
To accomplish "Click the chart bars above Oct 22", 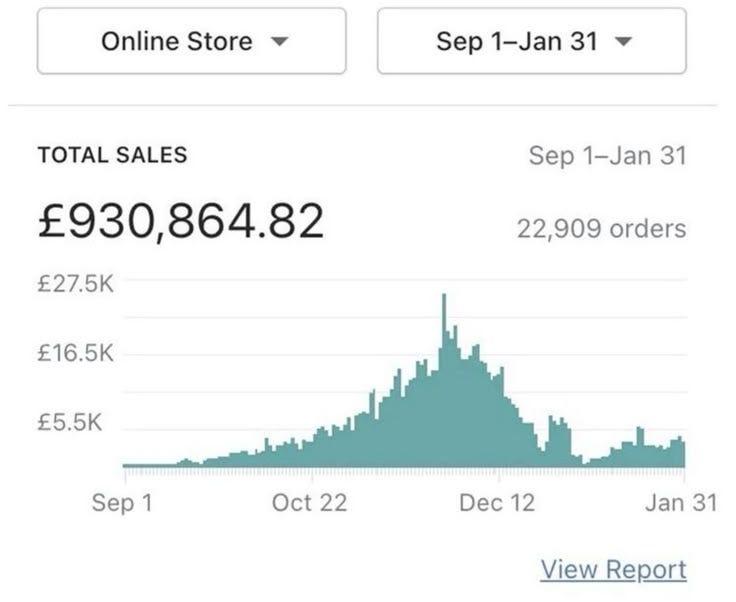I will 309,452.
